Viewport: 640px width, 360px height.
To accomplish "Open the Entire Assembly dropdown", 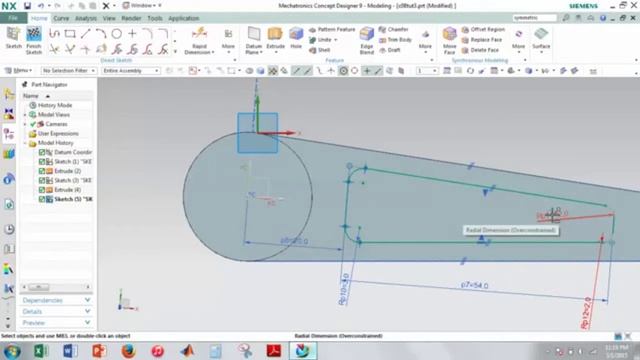I will click(x=131, y=71).
